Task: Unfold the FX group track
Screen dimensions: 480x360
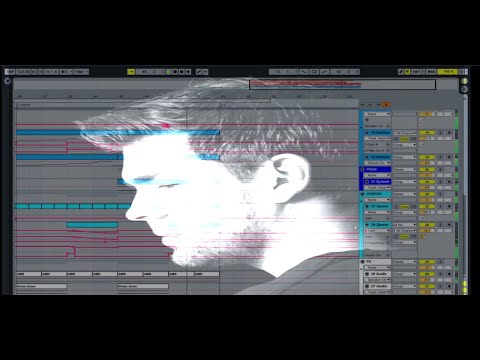Action: (x=363, y=262)
